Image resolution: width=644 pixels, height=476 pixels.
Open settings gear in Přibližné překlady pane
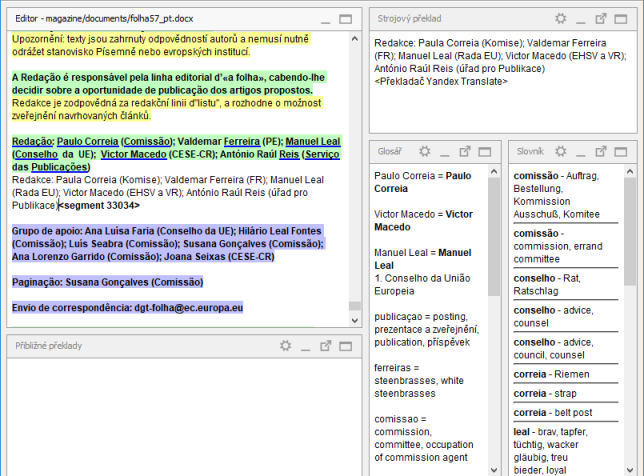285,346
